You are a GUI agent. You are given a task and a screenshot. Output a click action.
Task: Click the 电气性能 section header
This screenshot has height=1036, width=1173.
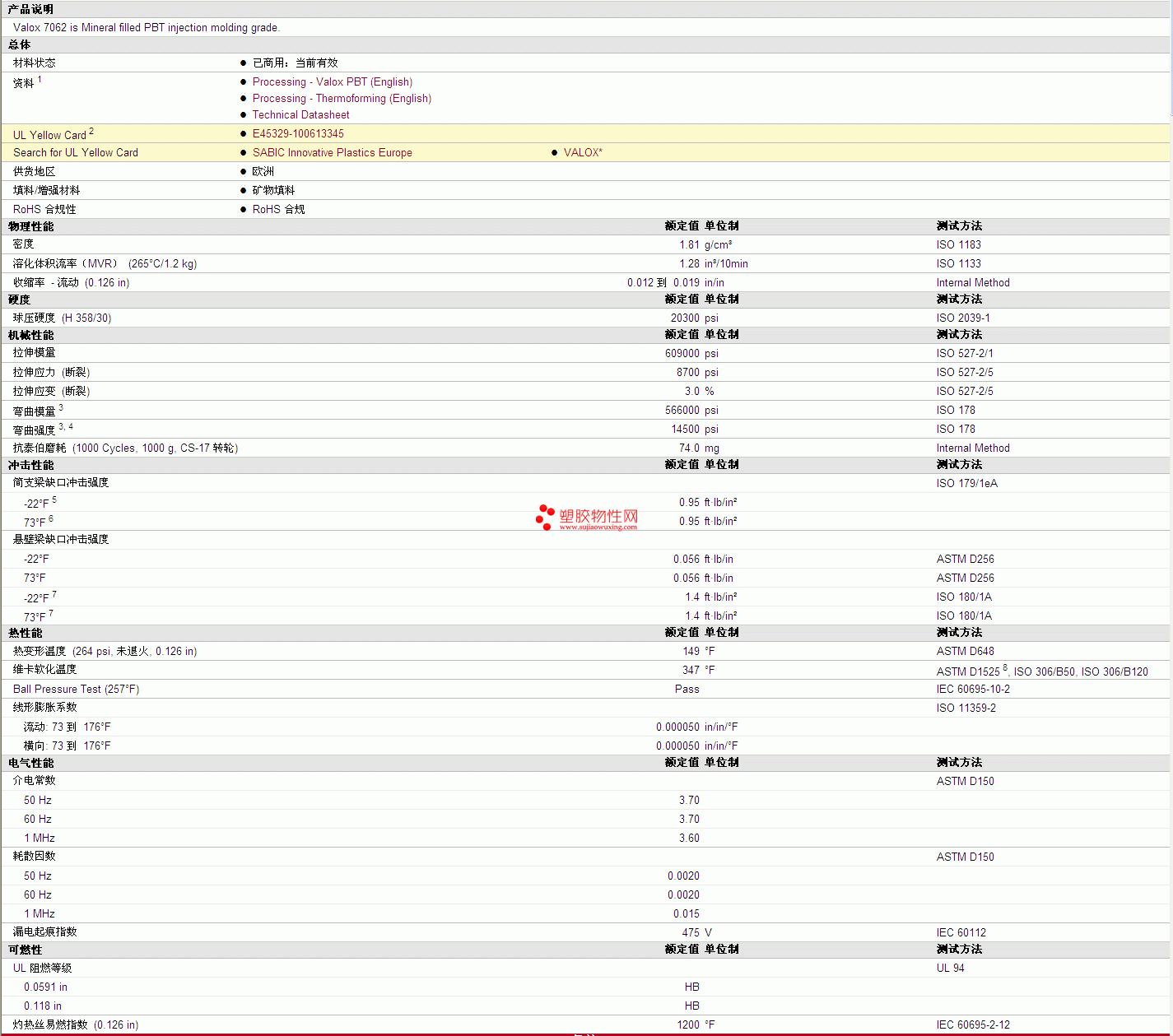(31, 763)
